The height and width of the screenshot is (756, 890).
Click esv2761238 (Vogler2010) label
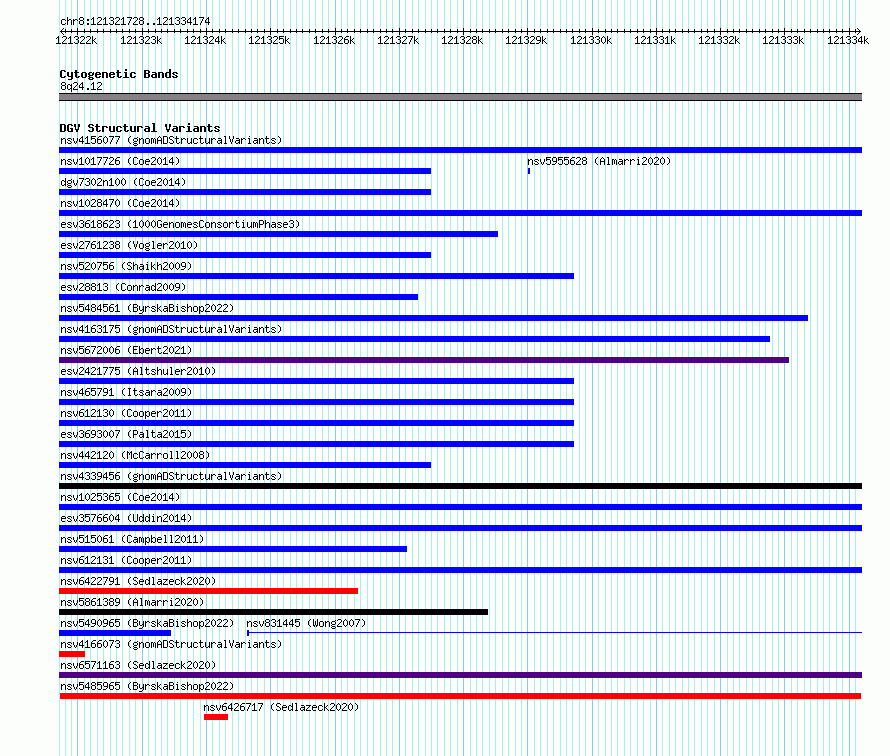(x=129, y=245)
